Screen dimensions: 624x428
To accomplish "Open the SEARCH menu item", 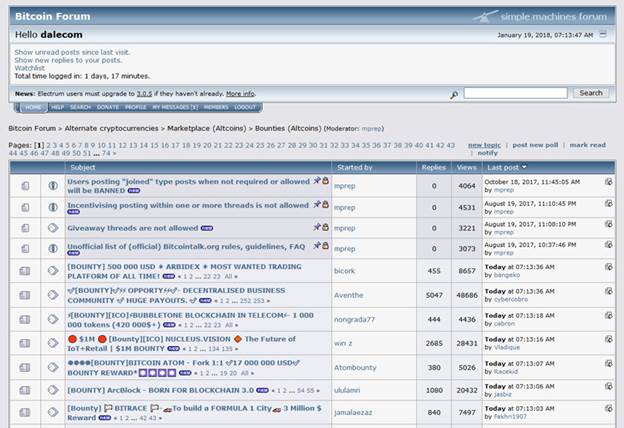I will [x=80, y=107].
